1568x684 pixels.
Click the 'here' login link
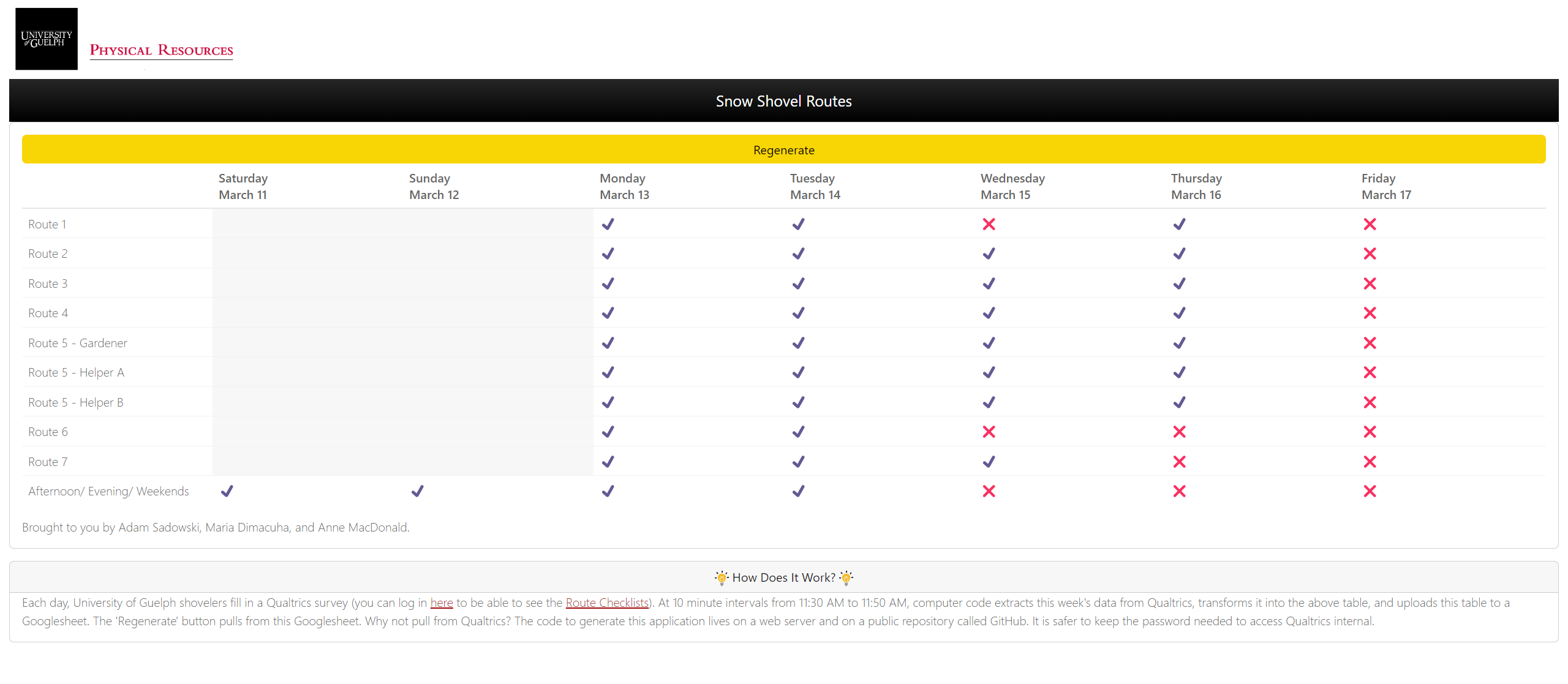[x=441, y=603]
